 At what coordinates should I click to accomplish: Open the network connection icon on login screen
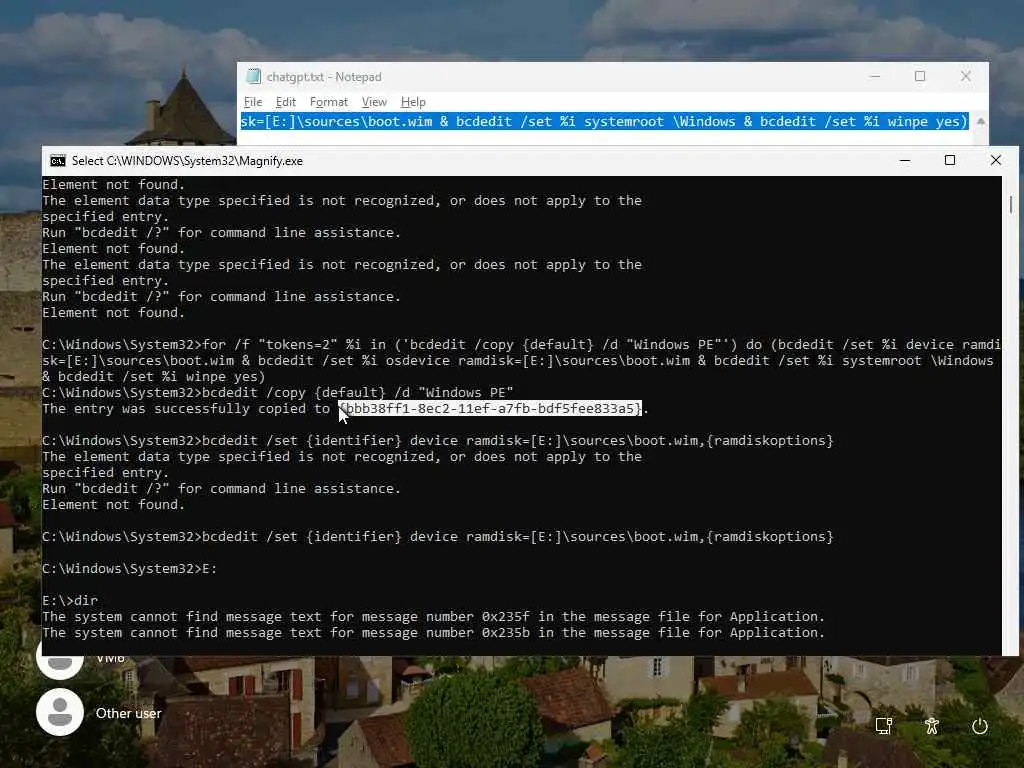884,726
